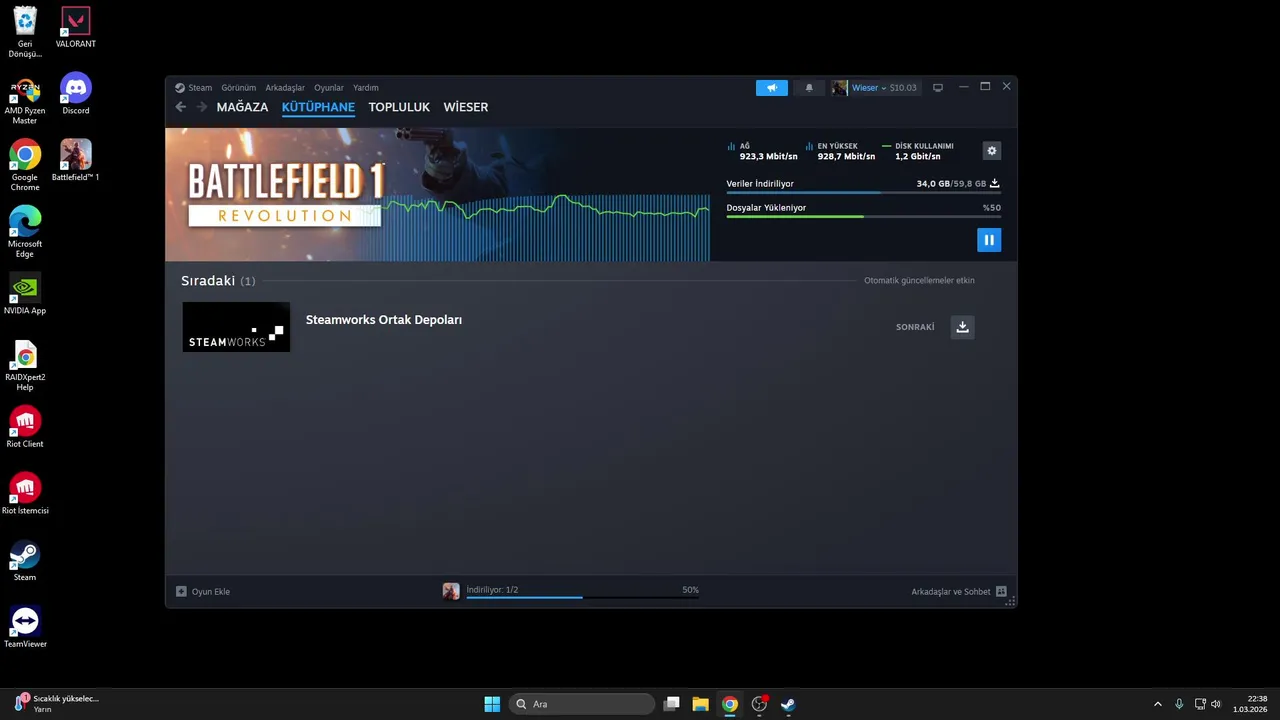
Task: Click the bottom download progress bar
Action: (582, 598)
